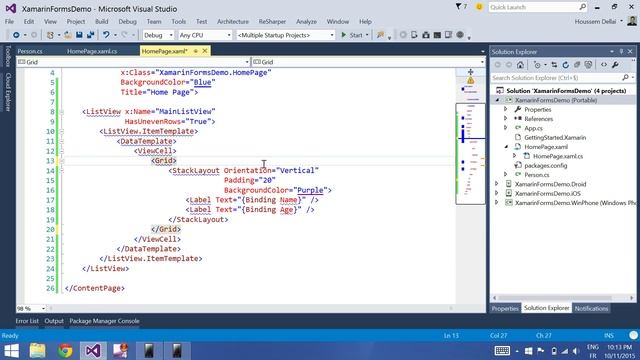Open the ReSharper menu
This screenshot has width=640, height=360.
click(x=272, y=22)
